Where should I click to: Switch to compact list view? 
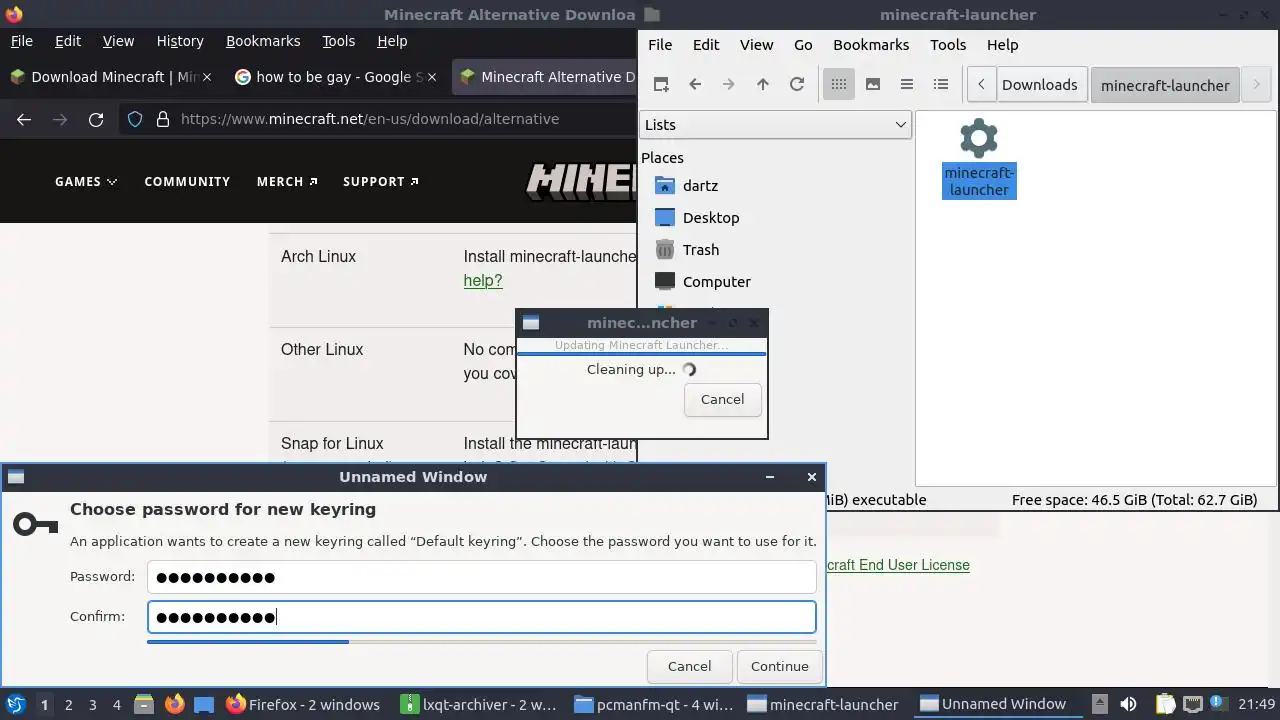[x=907, y=85]
